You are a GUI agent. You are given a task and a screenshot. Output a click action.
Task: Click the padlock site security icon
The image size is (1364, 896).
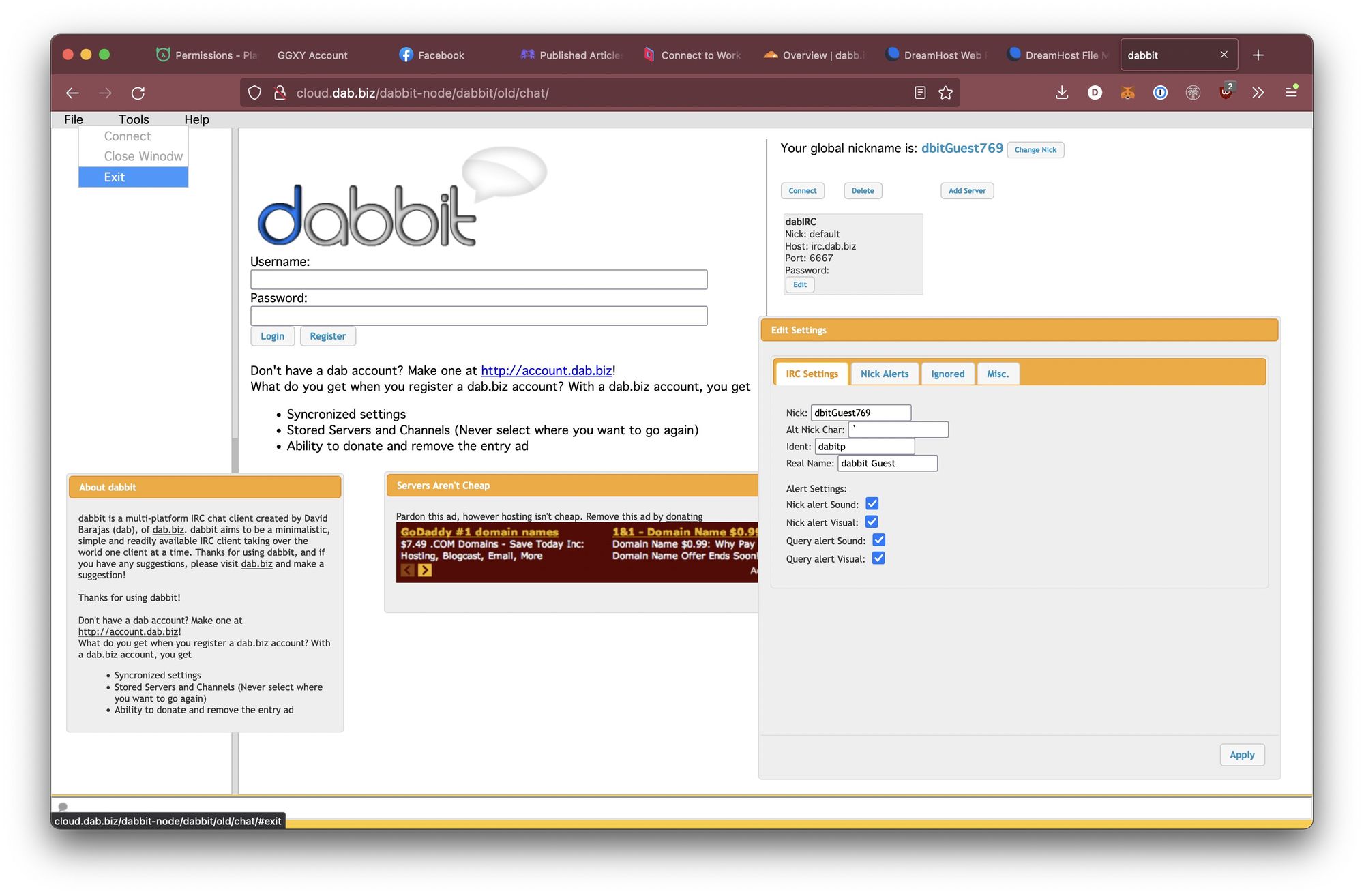[280, 93]
